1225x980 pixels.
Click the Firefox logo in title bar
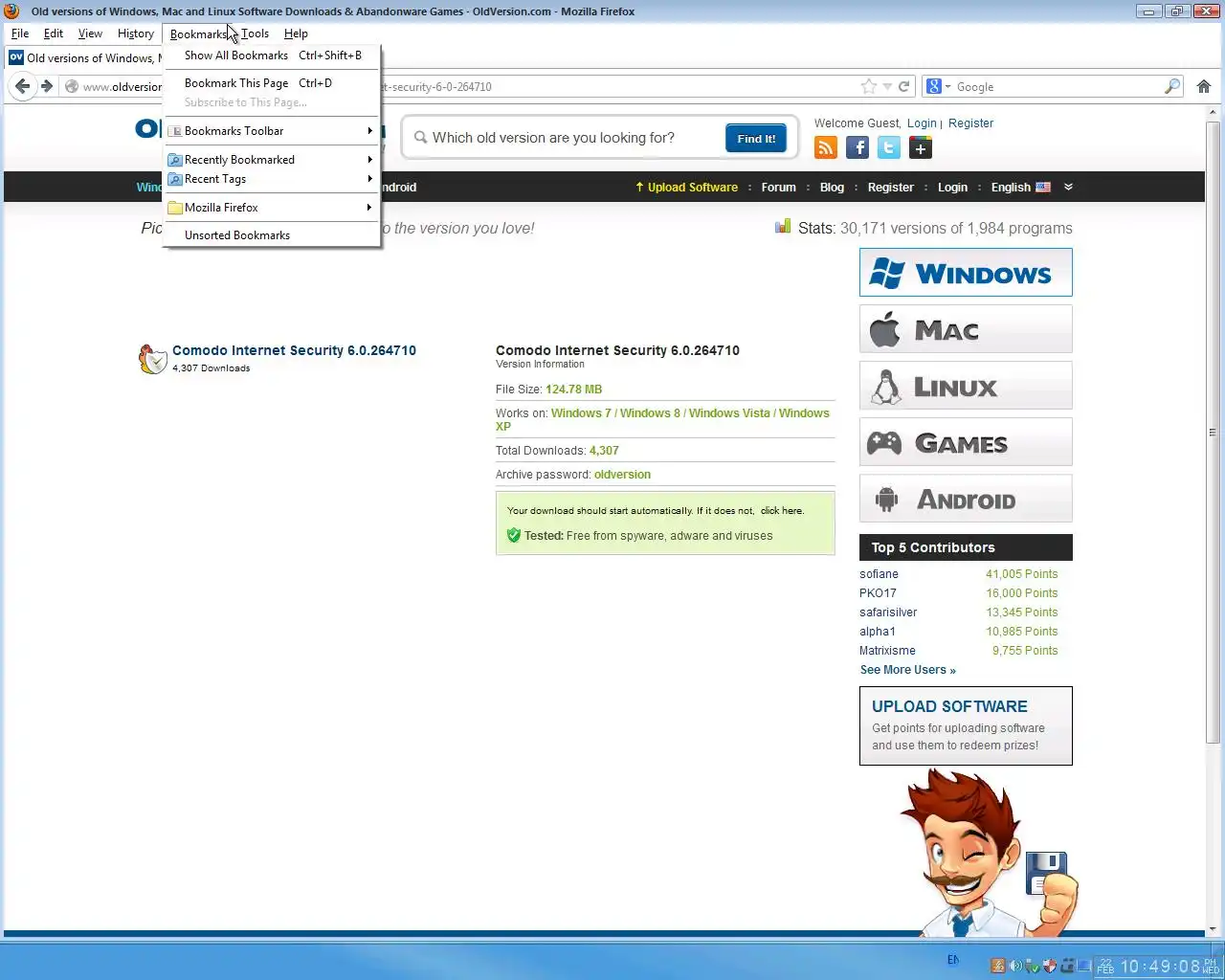click(12, 11)
